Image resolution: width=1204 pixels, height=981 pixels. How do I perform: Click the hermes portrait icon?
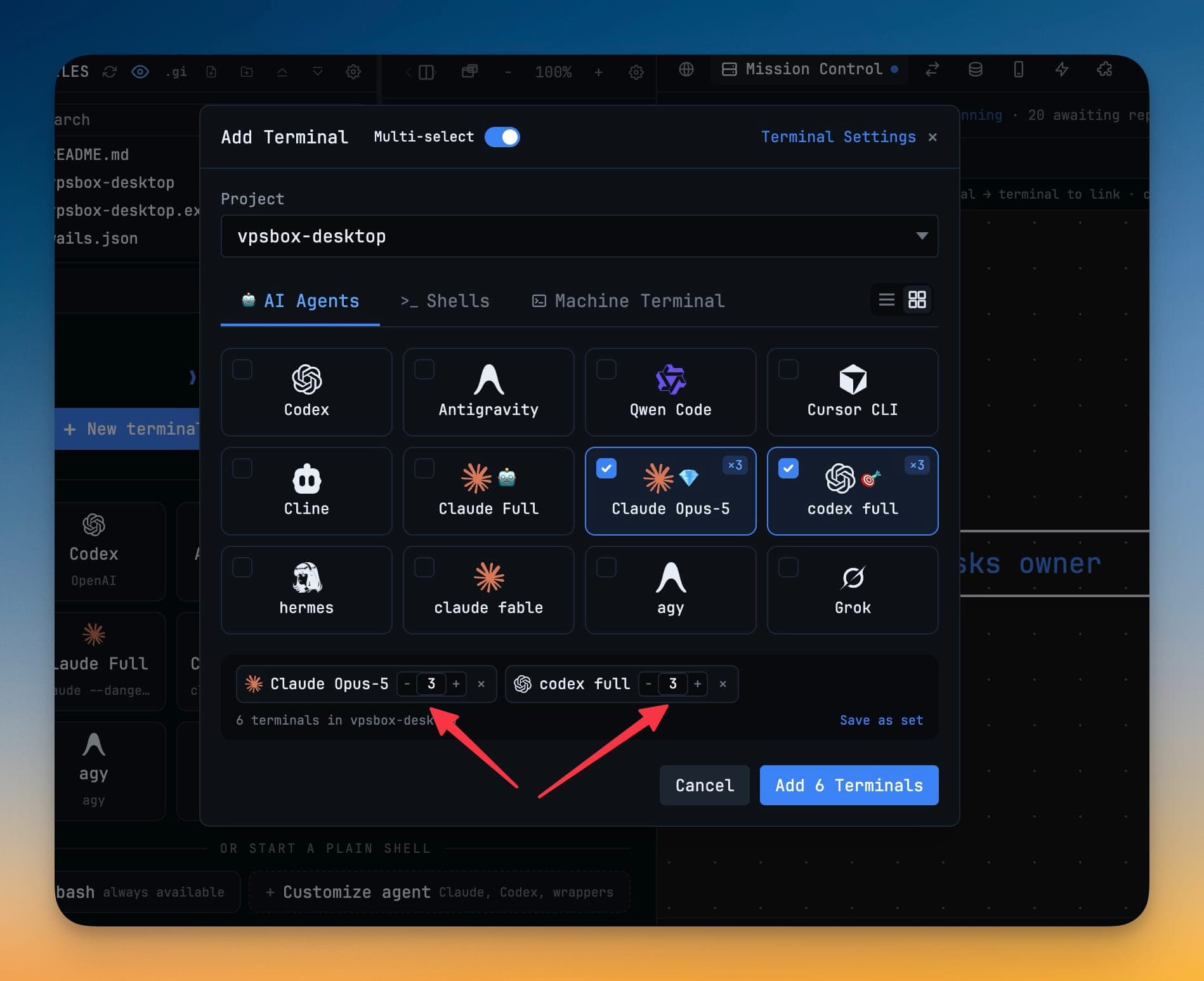pos(306,577)
